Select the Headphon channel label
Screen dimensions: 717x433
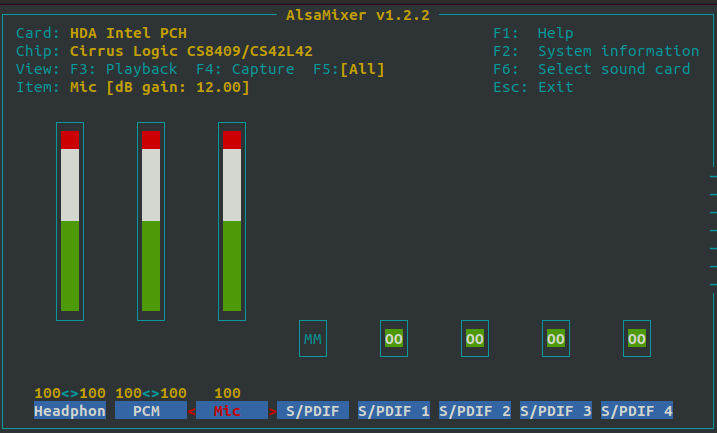click(x=70, y=411)
